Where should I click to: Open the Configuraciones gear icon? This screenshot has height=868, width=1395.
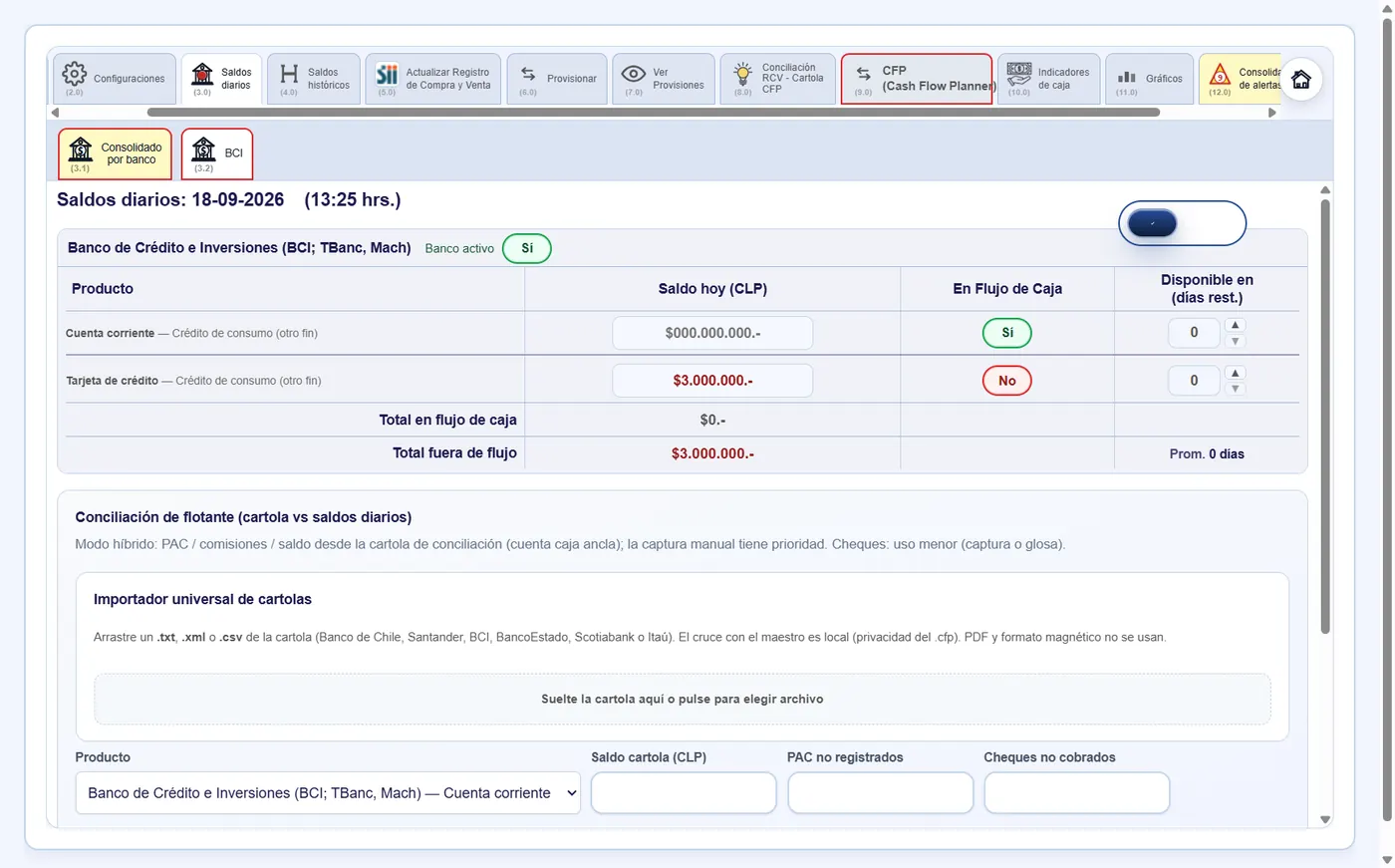tap(75, 75)
